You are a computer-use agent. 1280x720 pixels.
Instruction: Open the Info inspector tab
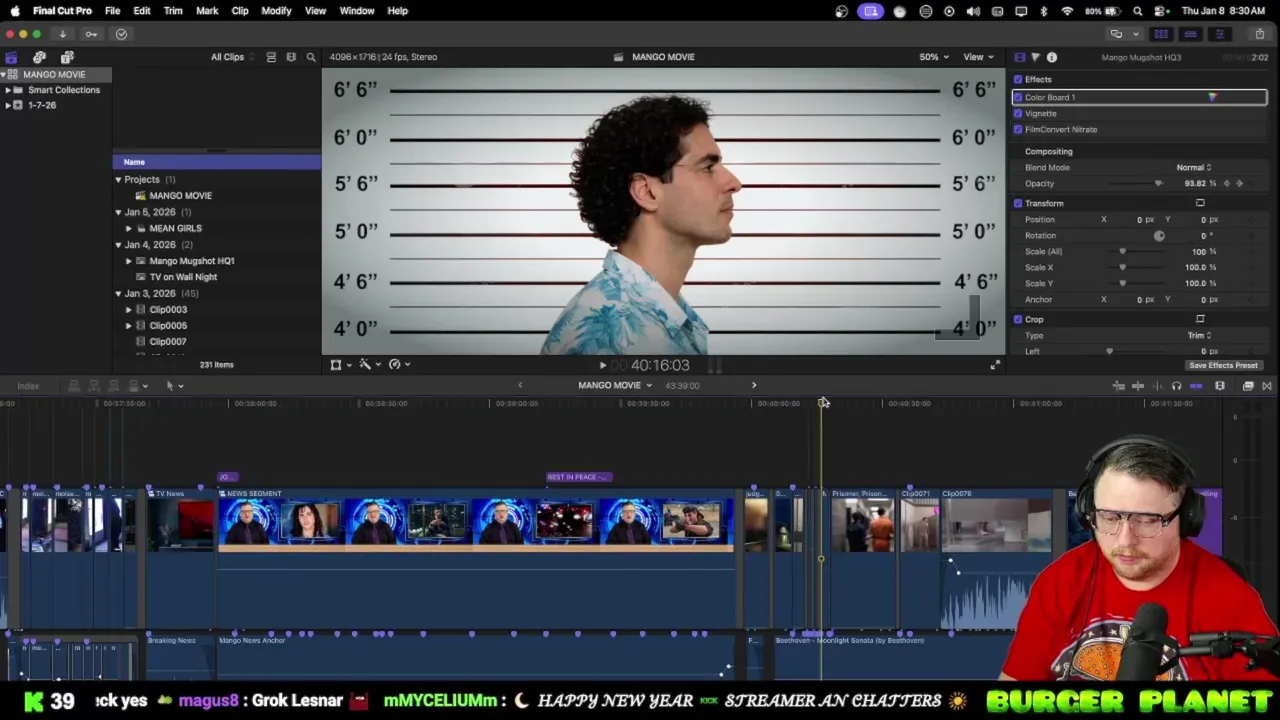pos(1051,57)
